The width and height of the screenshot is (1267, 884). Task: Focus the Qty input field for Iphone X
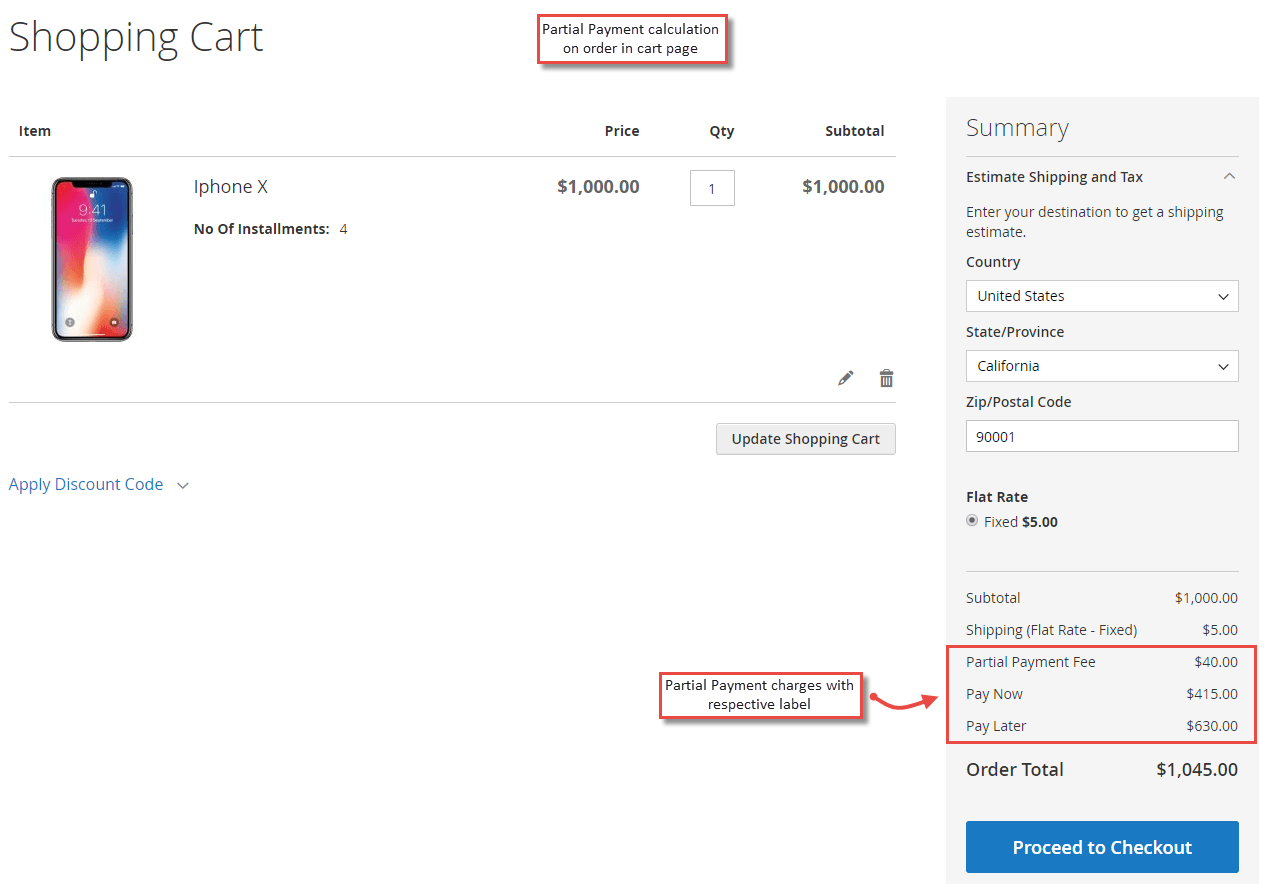[712, 188]
